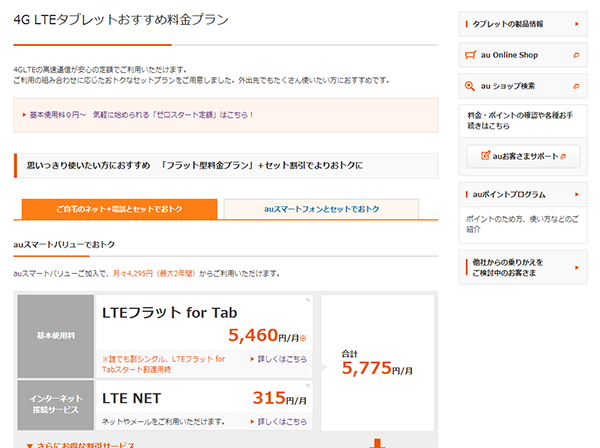Open the タブレットの製品情報 sidebar link
600x448 pixels.
(523, 24)
